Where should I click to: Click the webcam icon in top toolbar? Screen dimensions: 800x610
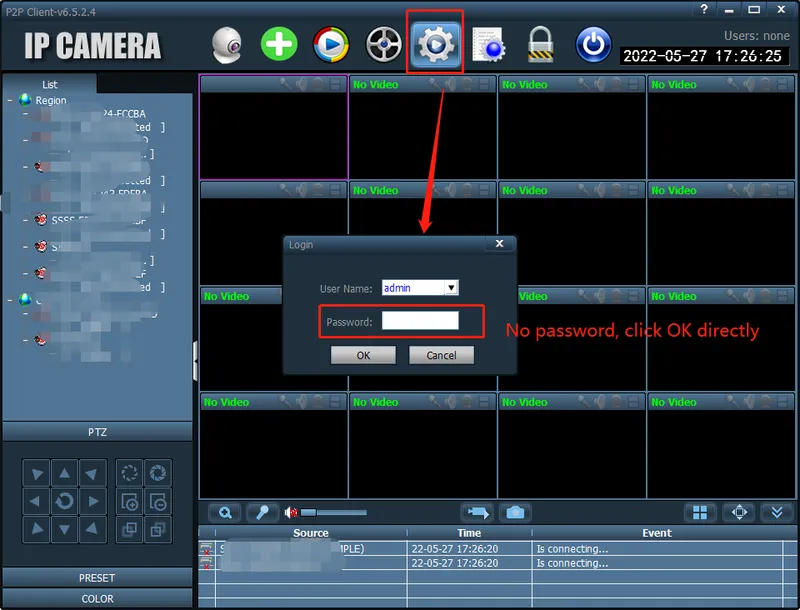pyautogui.click(x=228, y=45)
